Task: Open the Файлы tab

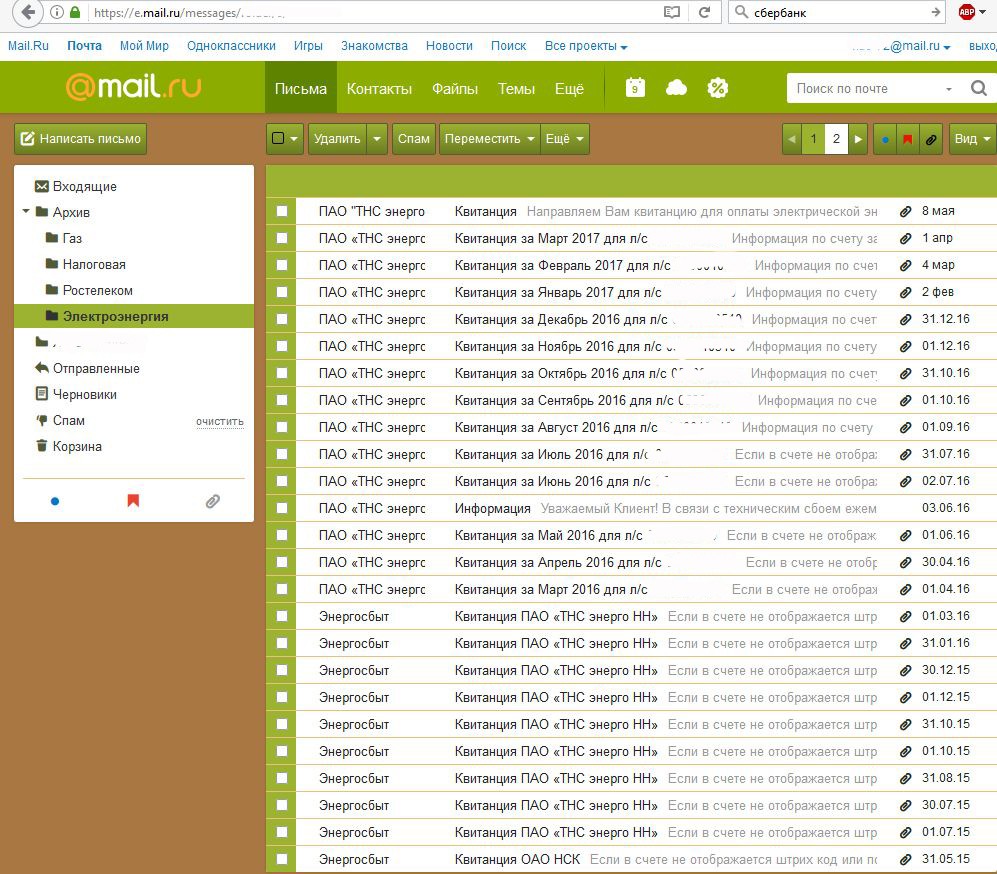Action: coord(454,88)
